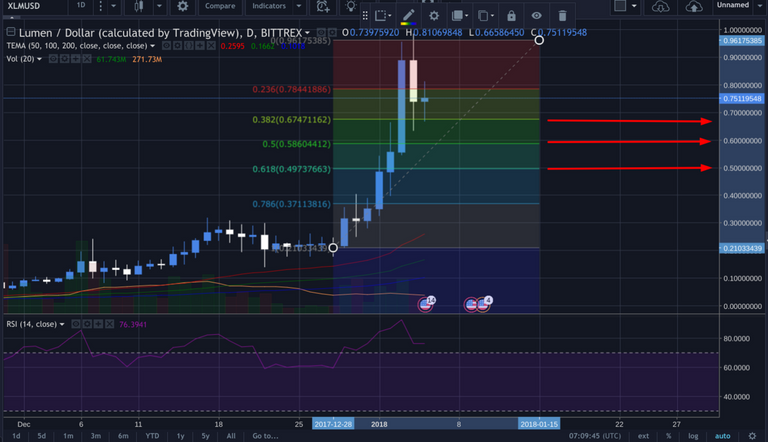The image size is (768, 442).
Task: Click the event flag marker labeled 4
Action: (483, 304)
